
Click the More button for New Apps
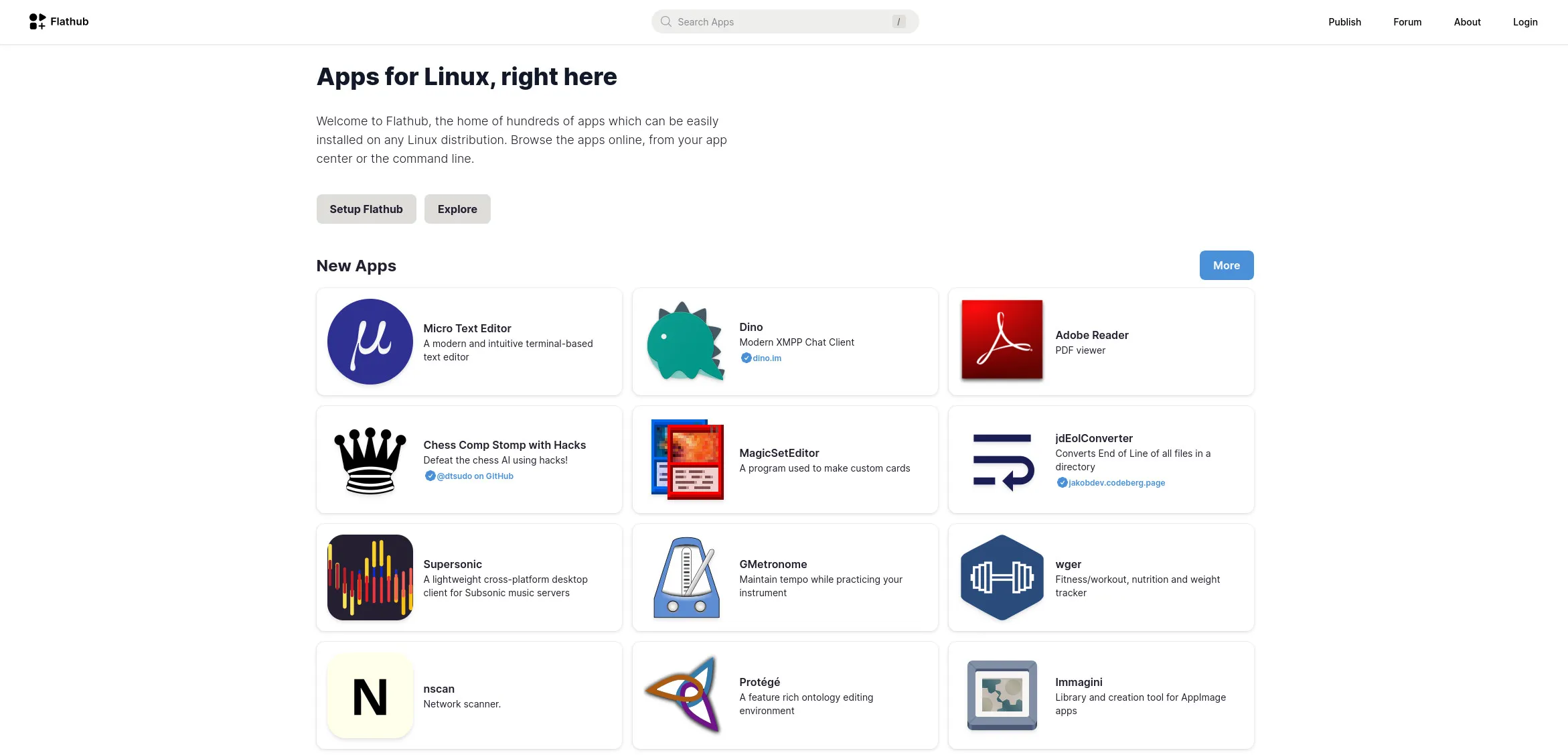click(x=1226, y=265)
